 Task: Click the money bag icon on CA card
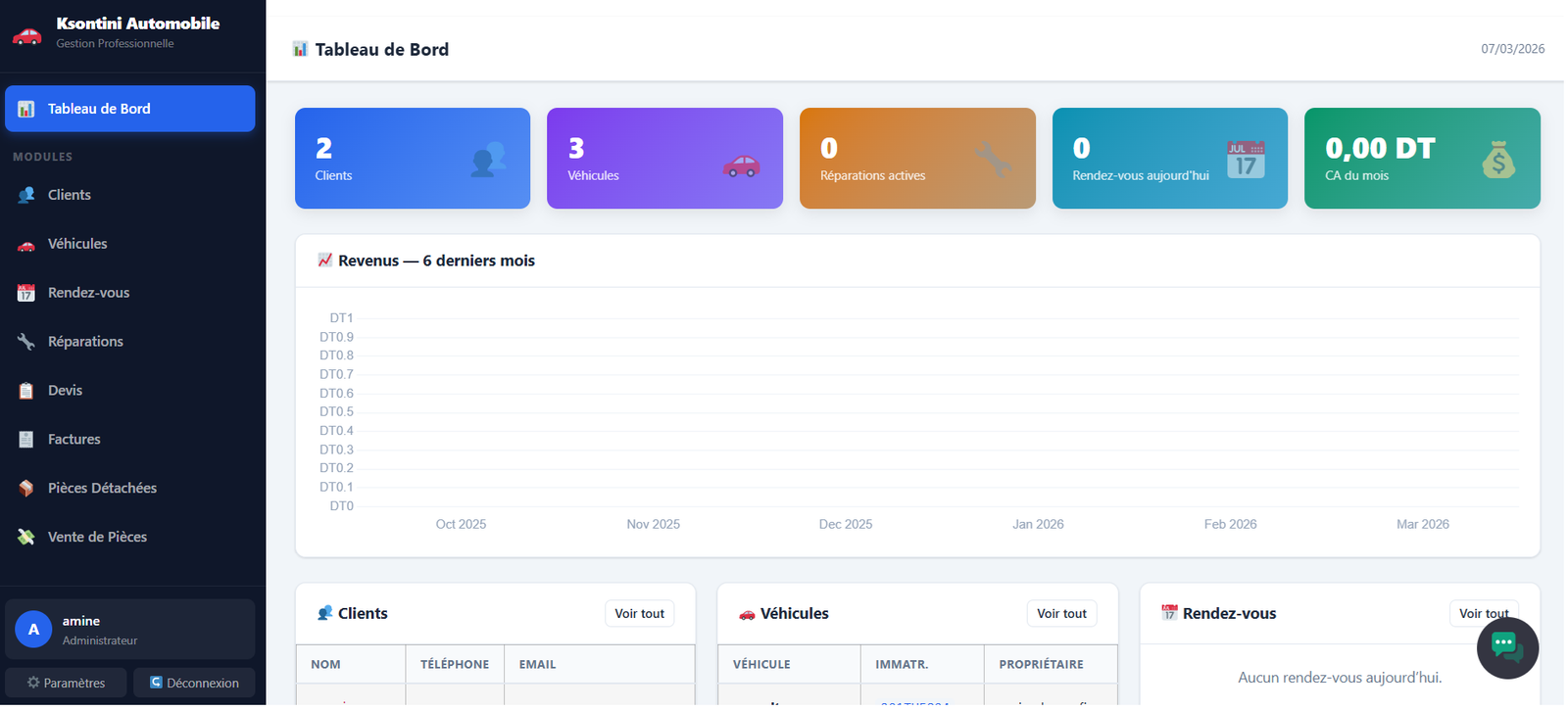[x=1497, y=159]
